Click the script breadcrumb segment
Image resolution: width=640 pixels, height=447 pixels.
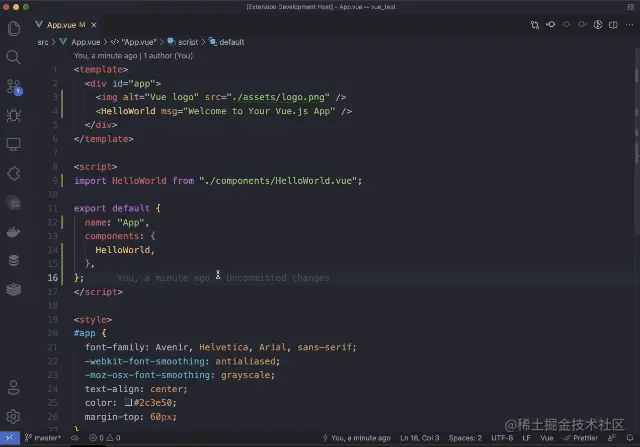(x=183, y=42)
